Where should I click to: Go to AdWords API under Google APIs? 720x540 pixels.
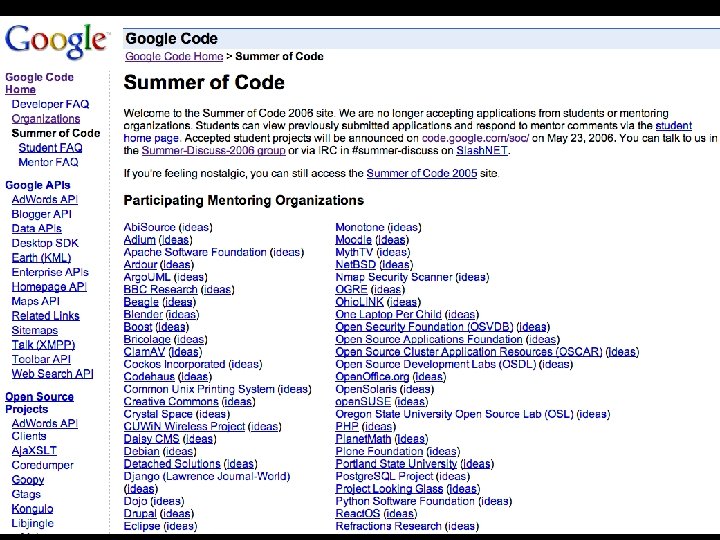pyautogui.click(x=44, y=199)
